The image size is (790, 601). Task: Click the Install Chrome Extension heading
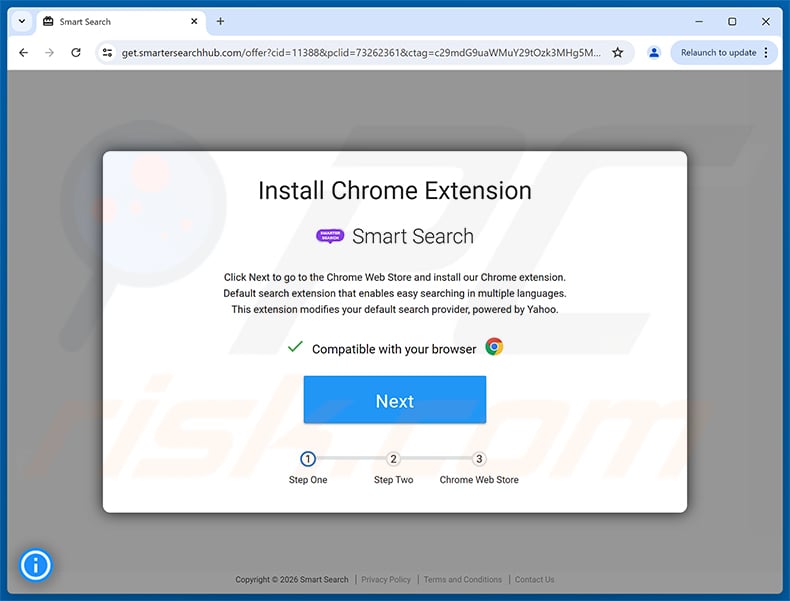pos(395,190)
